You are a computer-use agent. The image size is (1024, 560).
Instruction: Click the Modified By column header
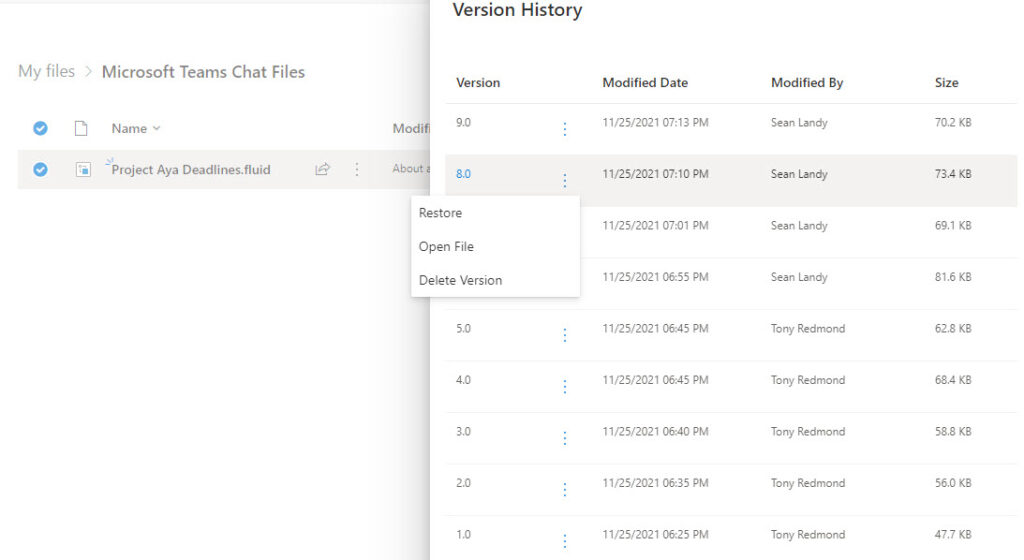click(807, 83)
